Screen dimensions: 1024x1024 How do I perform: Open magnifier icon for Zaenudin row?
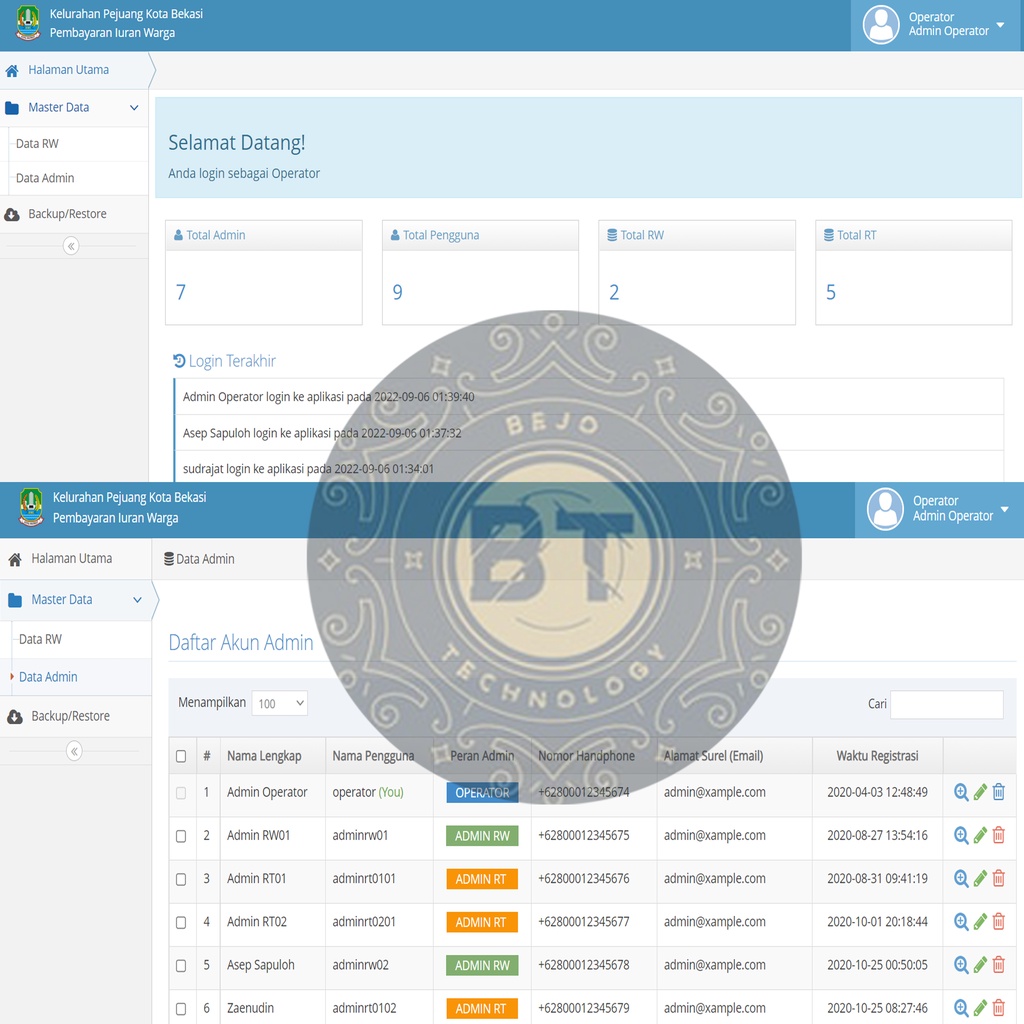[x=961, y=1008]
